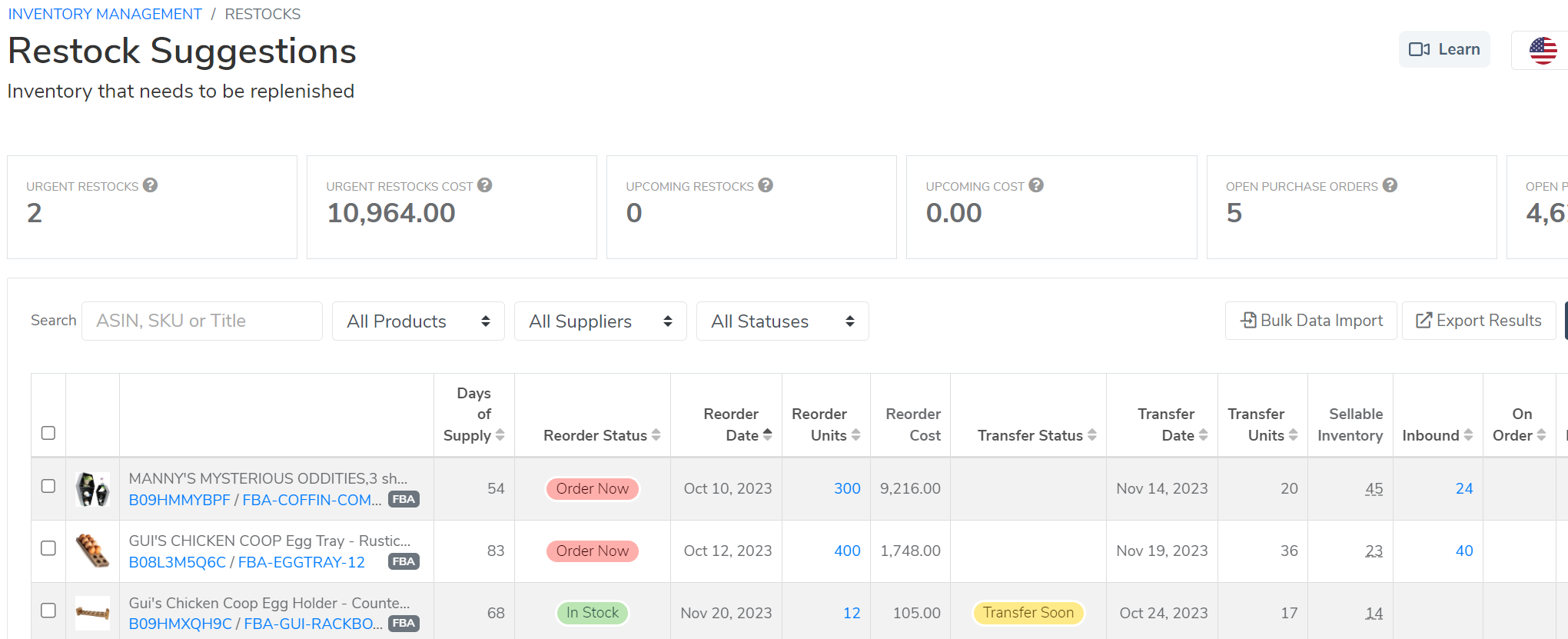Click inbound value 40
This screenshot has height=639, width=1568.
pos(1464,551)
